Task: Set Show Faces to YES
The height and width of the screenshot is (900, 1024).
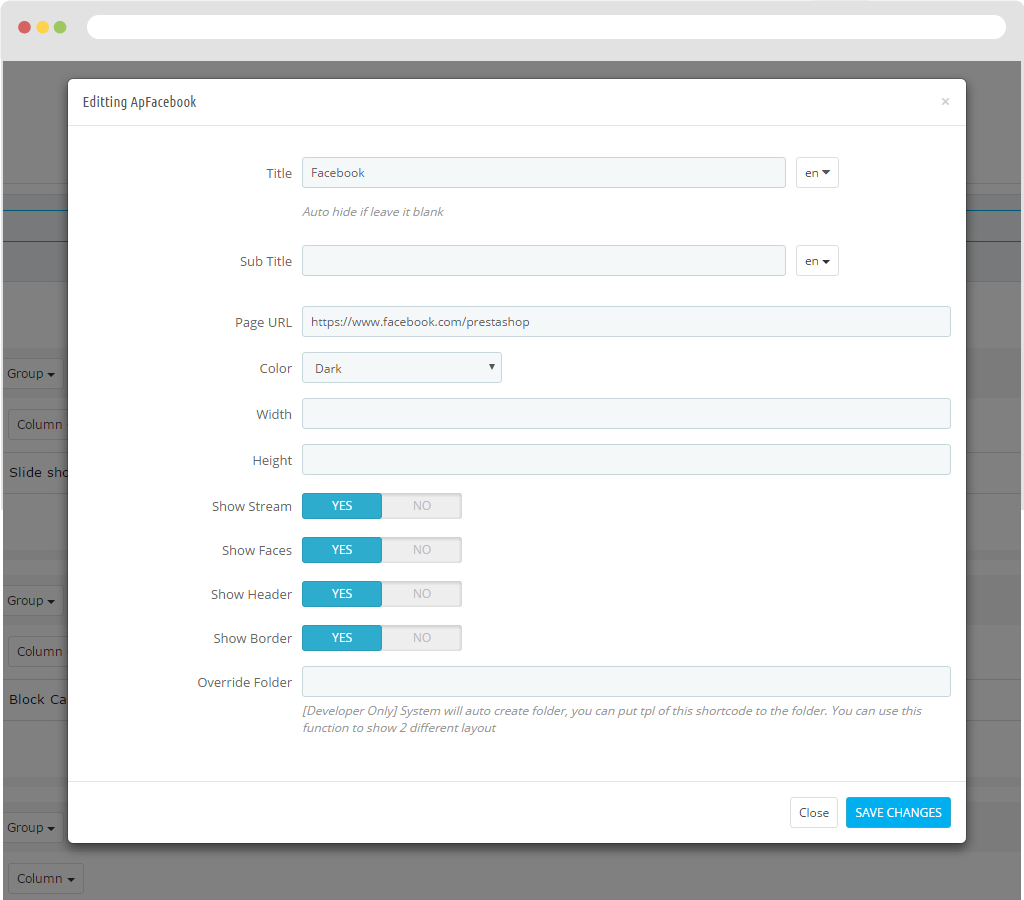Action: (342, 550)
